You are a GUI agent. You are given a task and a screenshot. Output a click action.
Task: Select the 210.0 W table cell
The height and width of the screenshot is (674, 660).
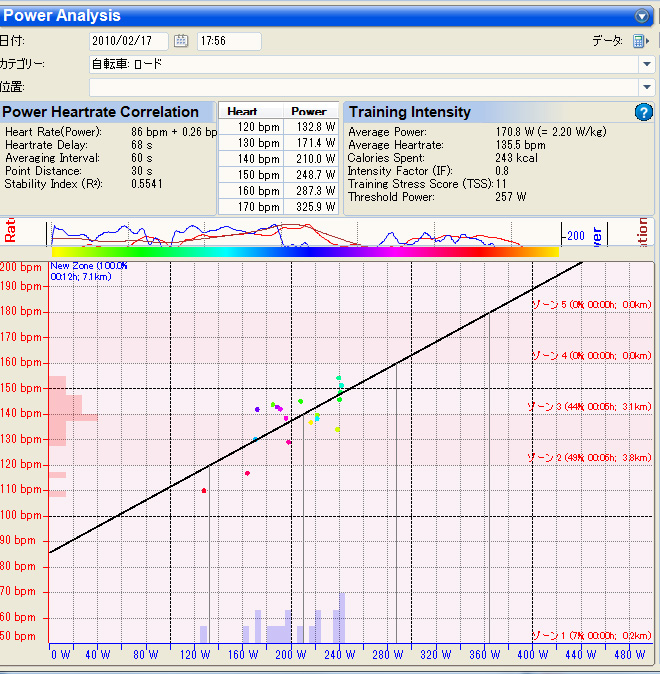tap(310, 159)
